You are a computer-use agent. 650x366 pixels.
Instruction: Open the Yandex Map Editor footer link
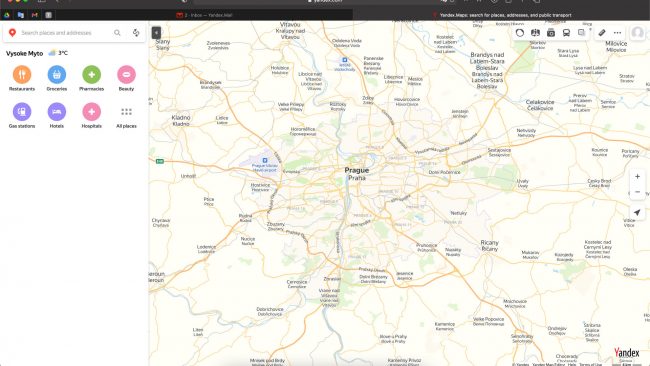pyautogui.click(x=548, y=364)
